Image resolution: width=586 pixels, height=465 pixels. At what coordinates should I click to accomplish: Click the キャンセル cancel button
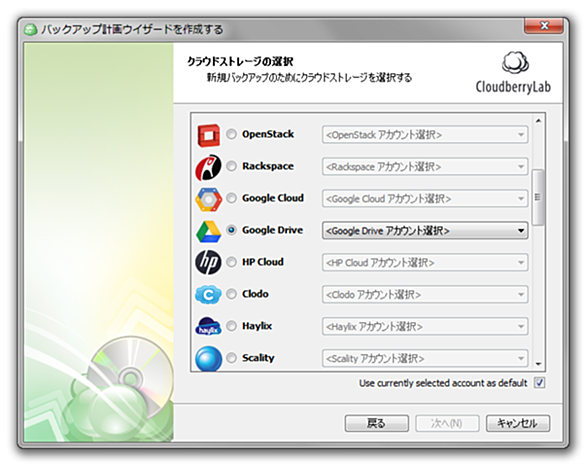coord(518,423)
